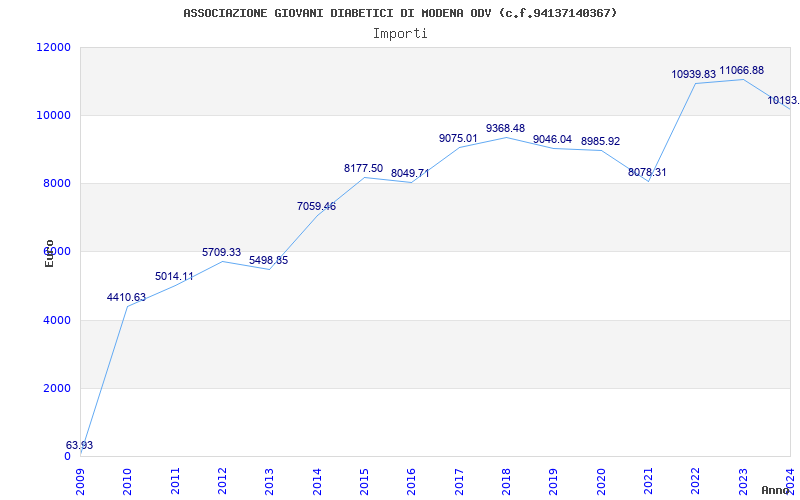Click x-axis year label 2013
800x500 pixels.
(269, 481)
